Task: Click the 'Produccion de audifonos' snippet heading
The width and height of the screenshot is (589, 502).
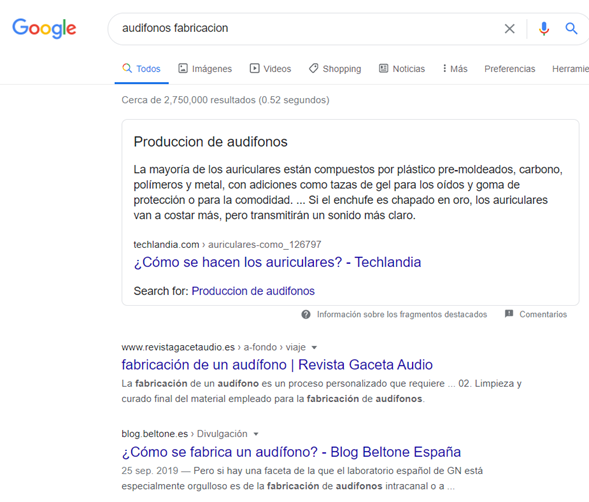Action: tap(210, 142)
